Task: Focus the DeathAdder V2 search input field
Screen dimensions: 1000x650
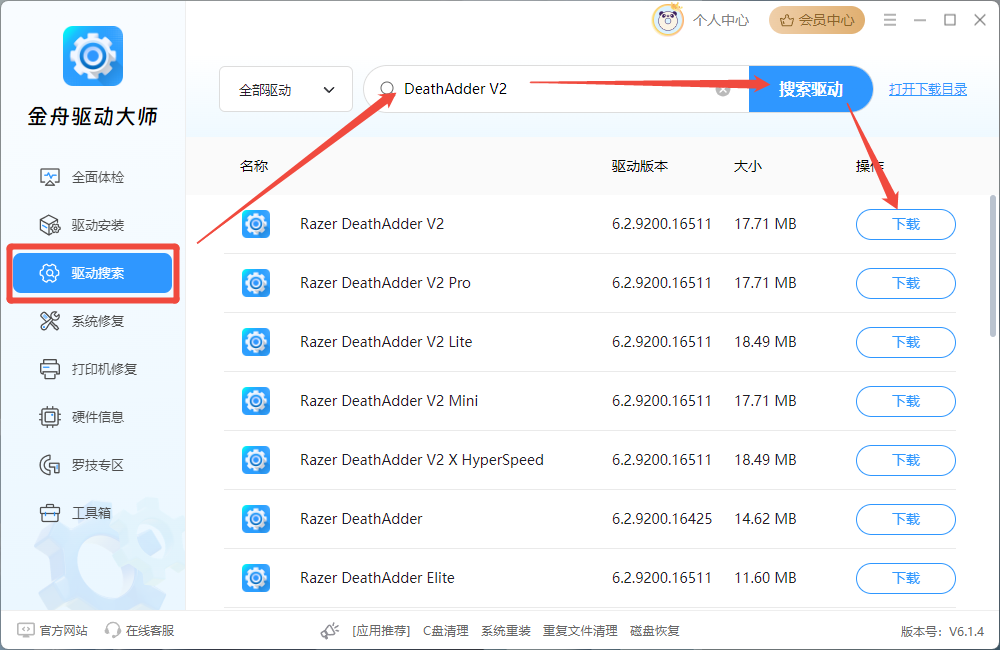Action: coord(550,89)
